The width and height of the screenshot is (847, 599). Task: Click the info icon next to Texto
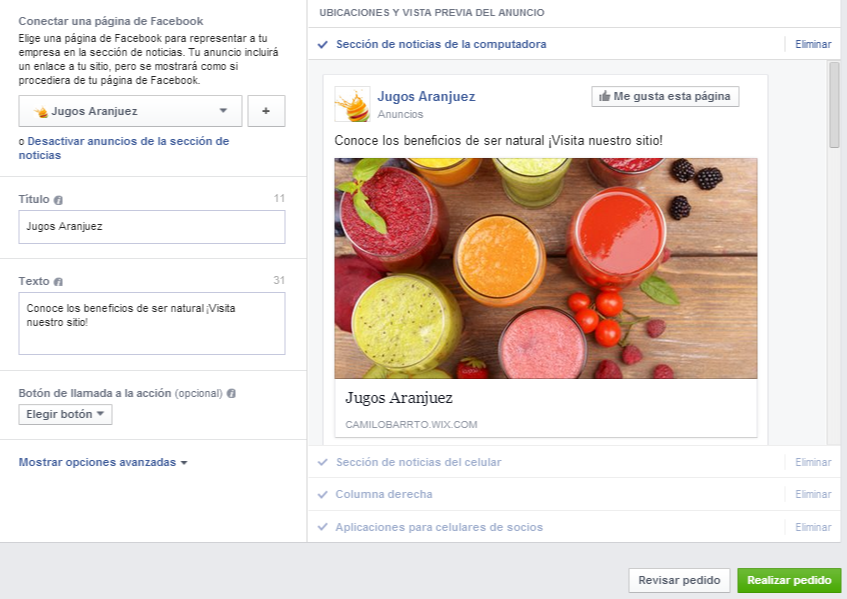(58, 282)
